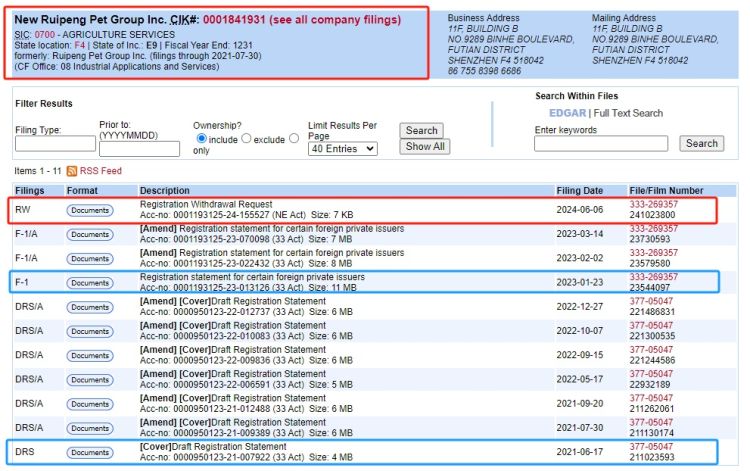Click filing date 2024-06-06

[580, 210]
